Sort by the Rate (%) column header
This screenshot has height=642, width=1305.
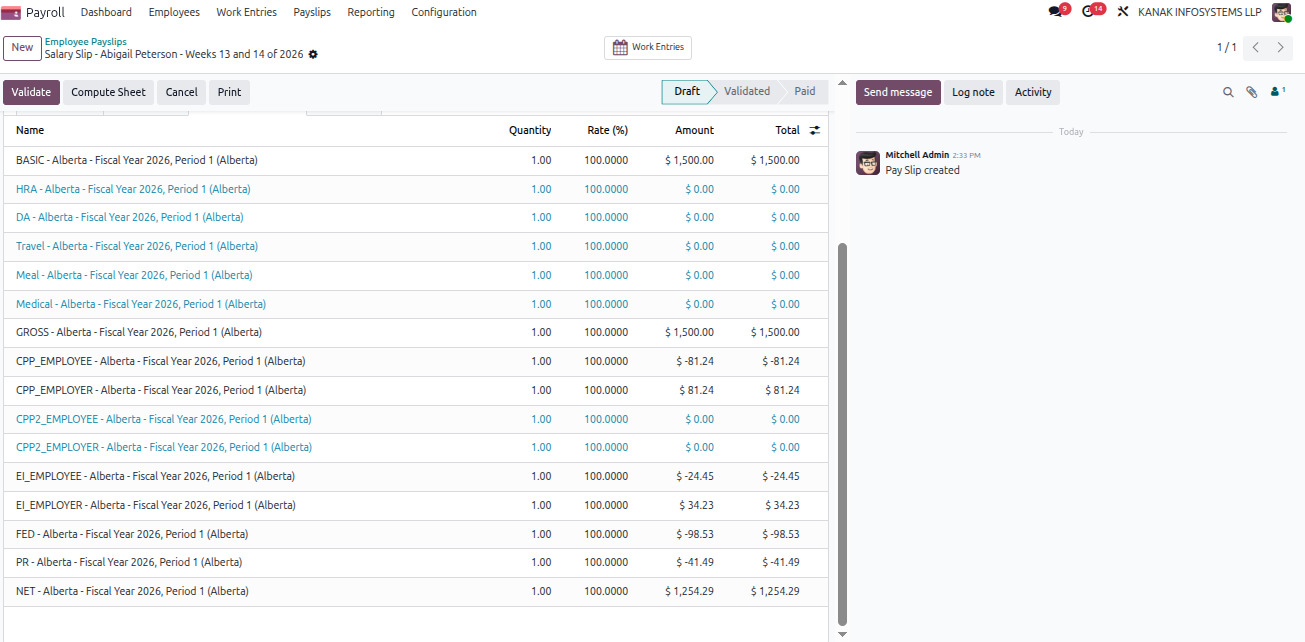[x=607, y=130]
